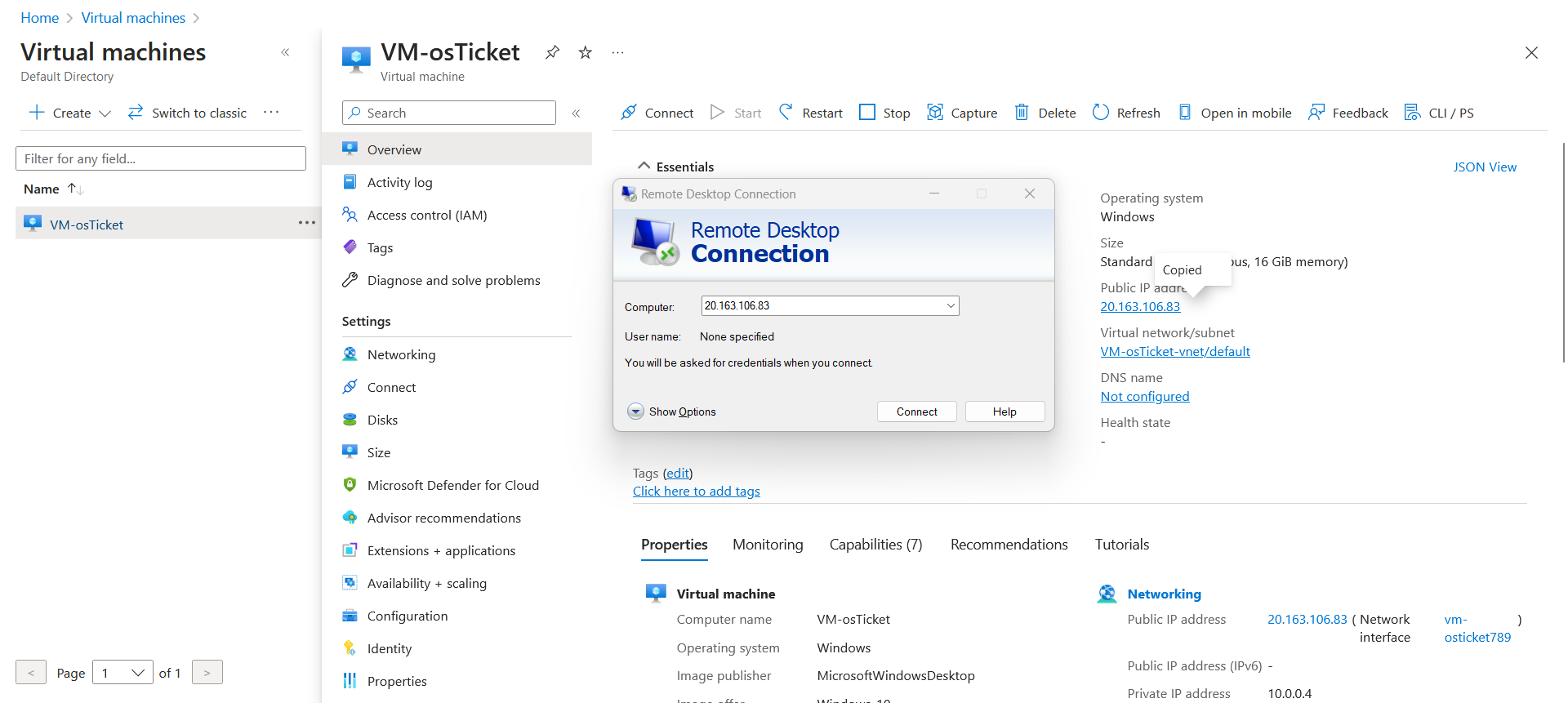Pin VM-osTicket to the dashboard
The width and height of the screenshot is (1568, 703).
click(x=553, y=53)
